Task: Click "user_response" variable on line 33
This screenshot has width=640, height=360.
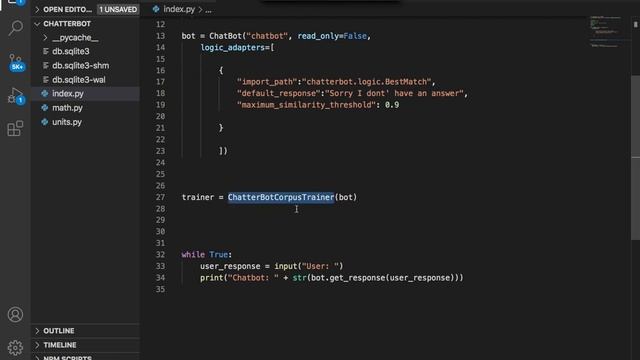Action: pyautogui.click(x=230, y=266)
